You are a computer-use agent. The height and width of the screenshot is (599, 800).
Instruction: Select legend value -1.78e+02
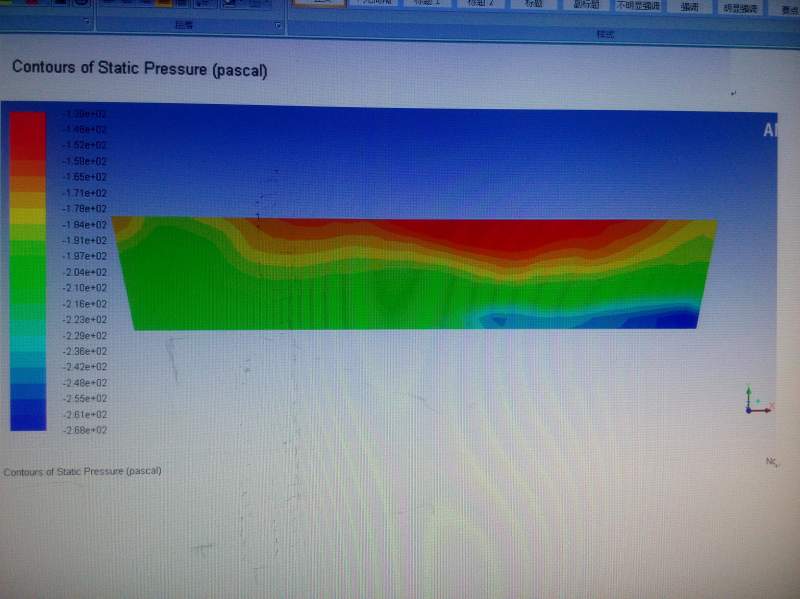[85, 209]
